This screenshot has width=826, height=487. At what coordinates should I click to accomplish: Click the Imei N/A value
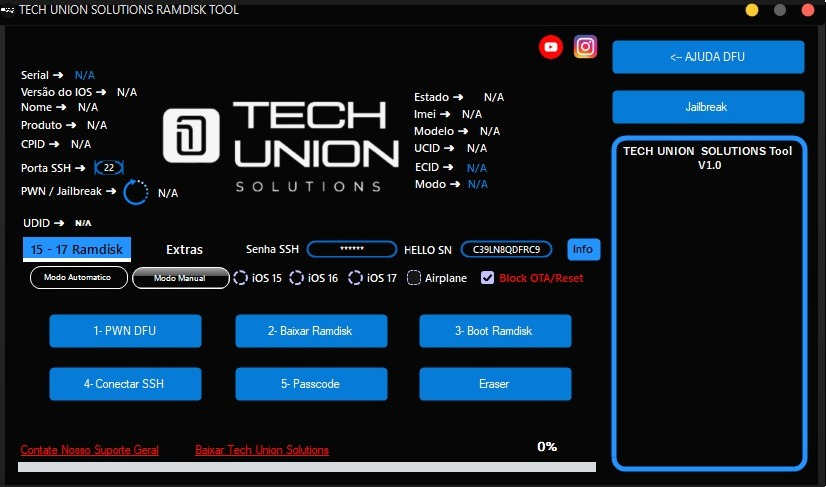[472, 114]
